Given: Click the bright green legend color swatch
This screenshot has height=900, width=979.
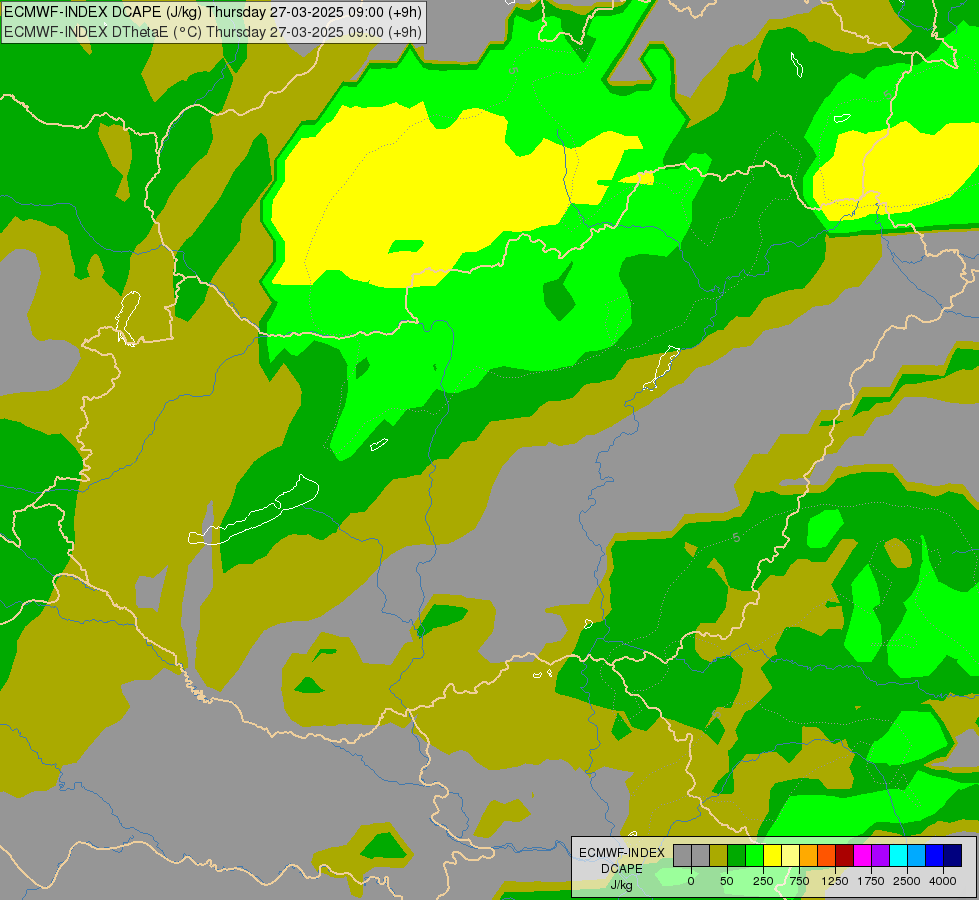Looking at the screenshot, I should pyautogui.click(x=755, y=855).
